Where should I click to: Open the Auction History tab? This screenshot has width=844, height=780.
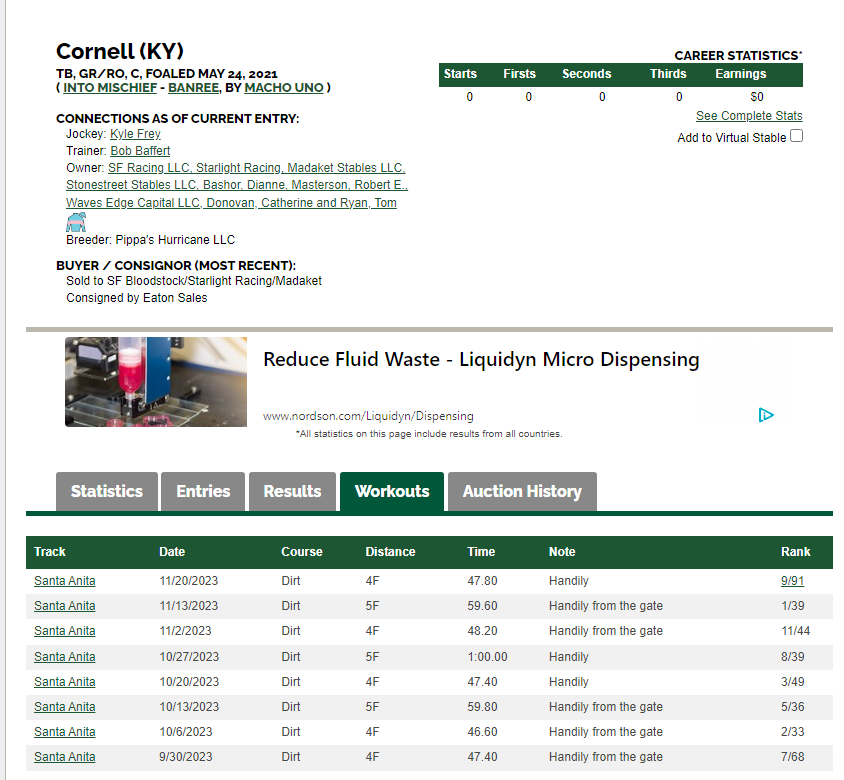click(x=522, y=491)
